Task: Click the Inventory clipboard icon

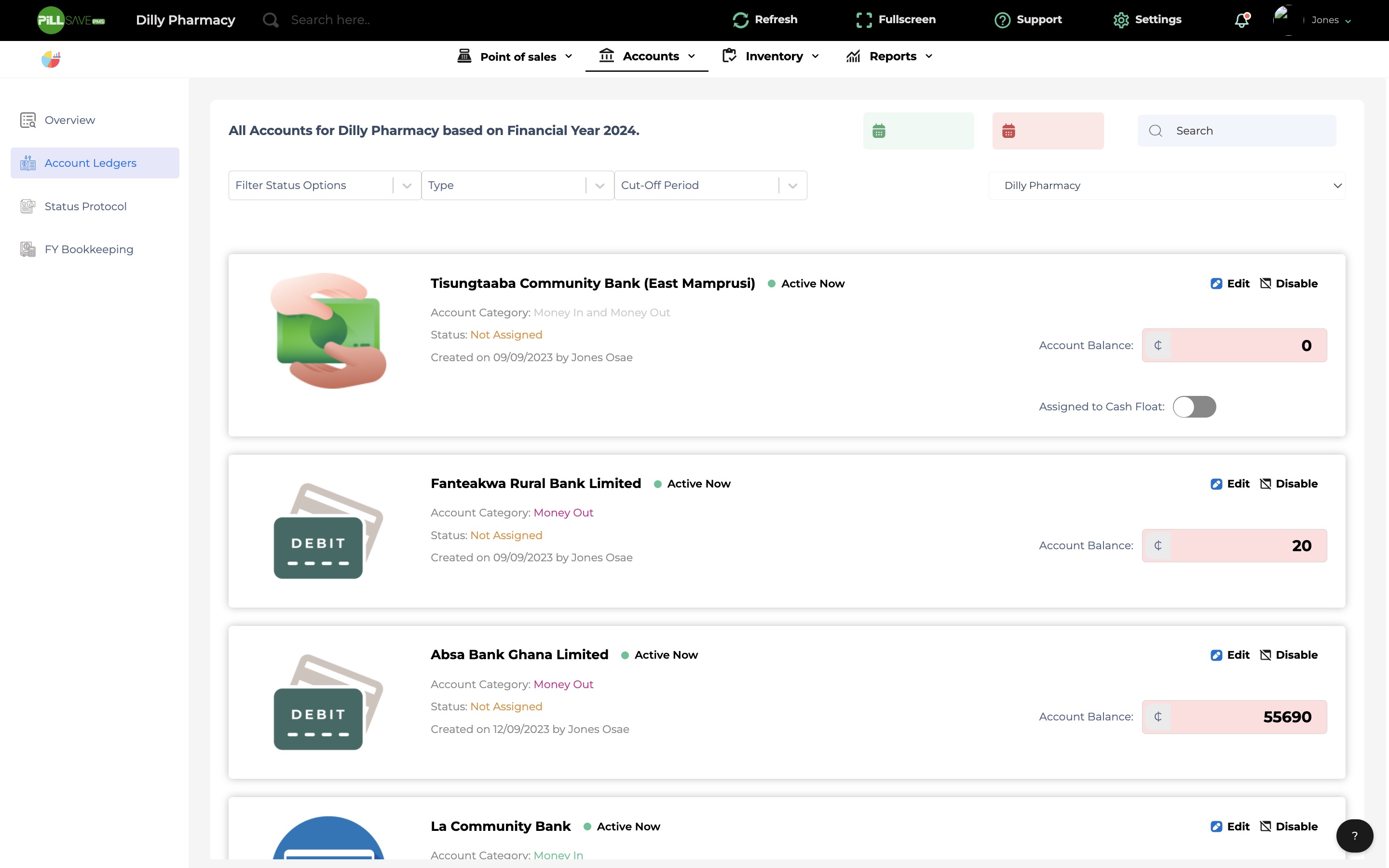Action: click(729, 55)
